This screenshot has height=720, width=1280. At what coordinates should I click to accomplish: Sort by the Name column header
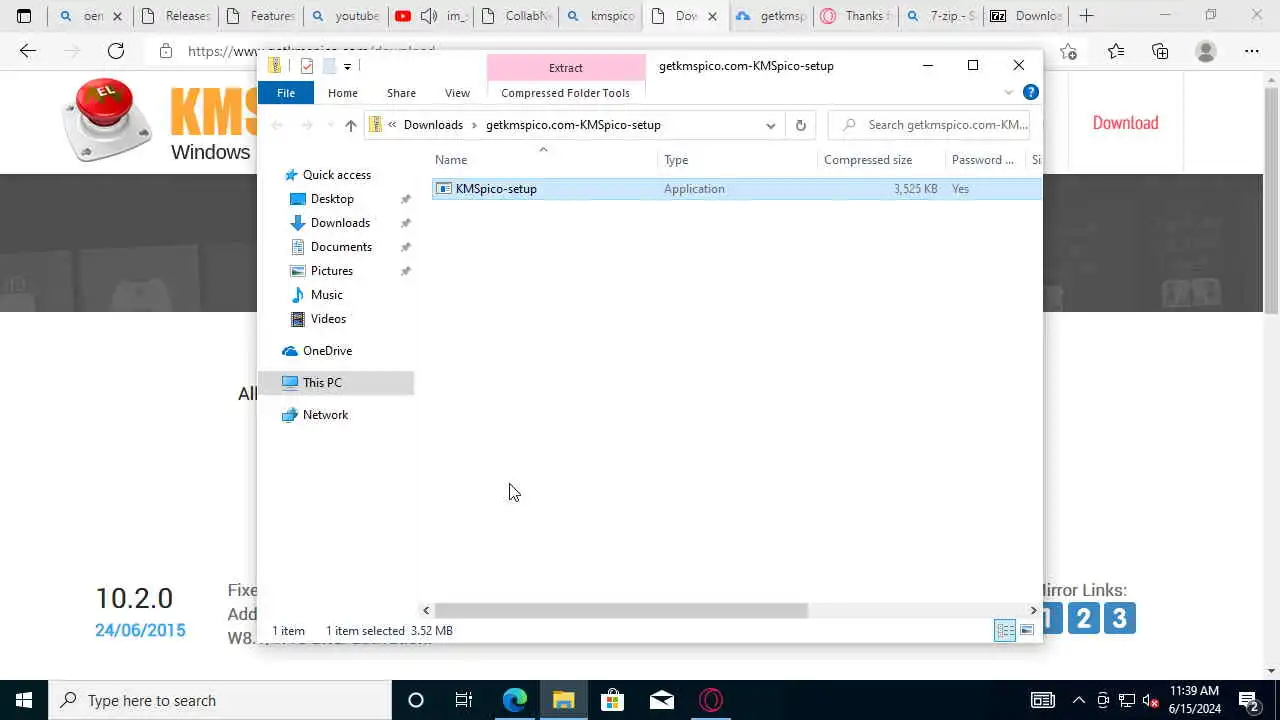coord(451,160)
